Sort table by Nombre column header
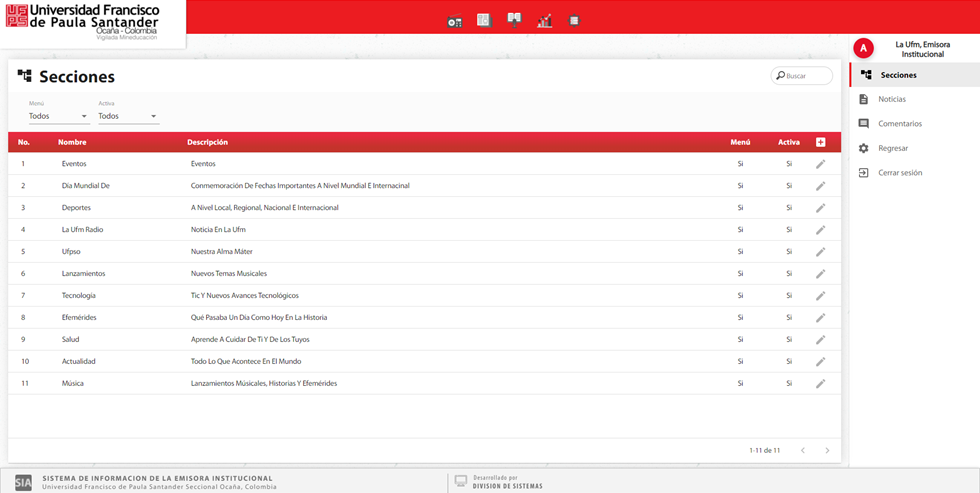The width and height of the screenshot is (980, 493). click(x=72, y=142)
